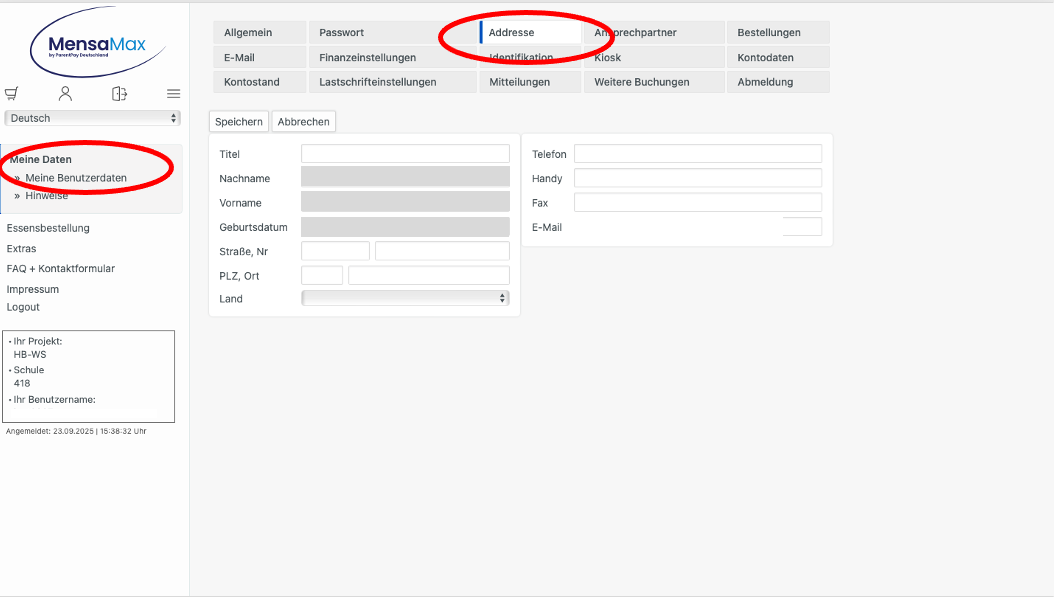Open the Essensbestellung link
The width and height of the screenshot is (1054, 597).
(x=48, y=228)
